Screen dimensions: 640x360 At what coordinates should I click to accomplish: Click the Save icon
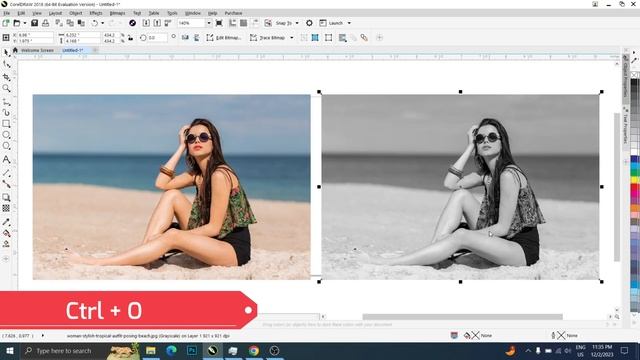[35, 23]
